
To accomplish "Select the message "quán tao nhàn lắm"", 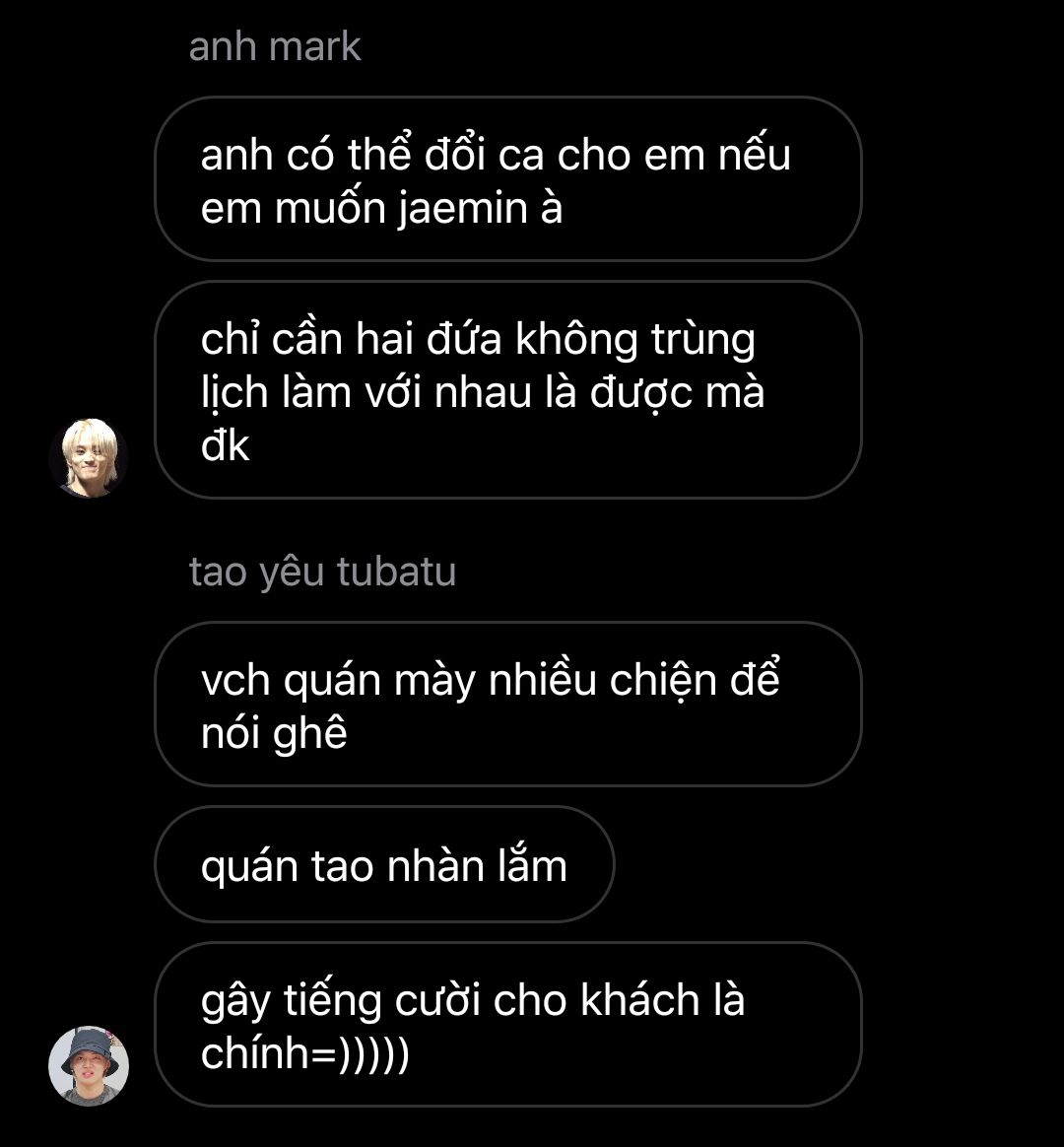I will tap(384, 864).
